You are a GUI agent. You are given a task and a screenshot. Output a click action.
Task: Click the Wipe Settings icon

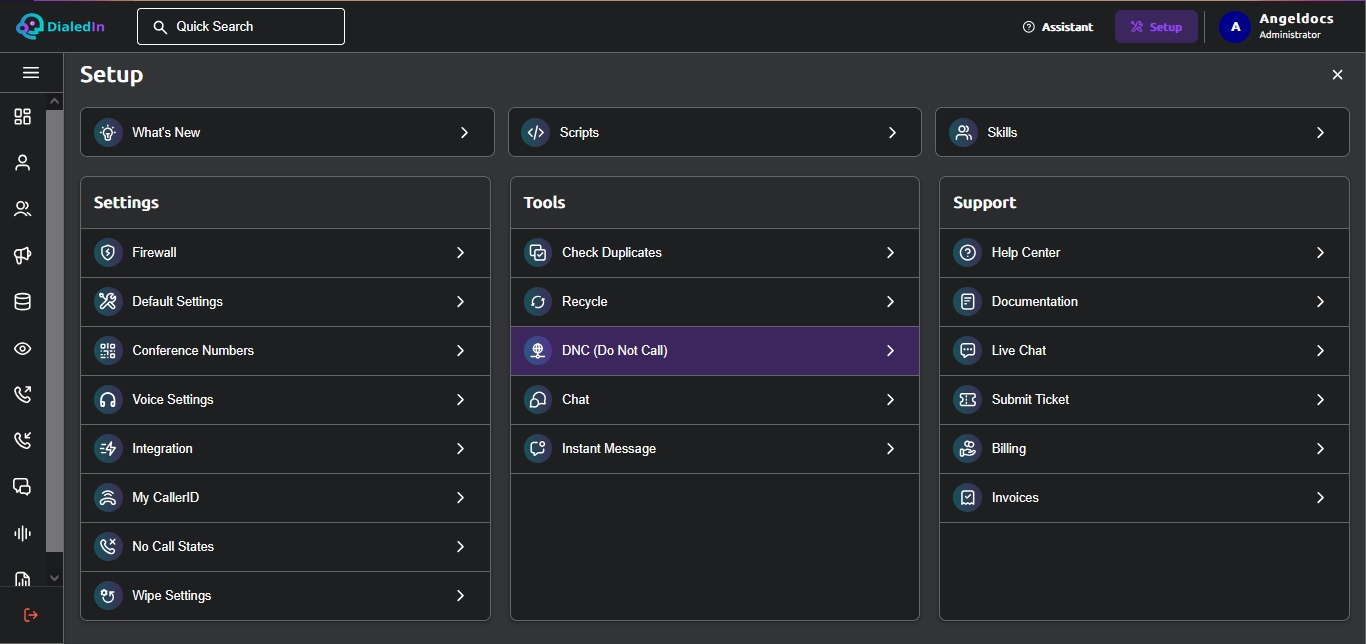pyautogui.click(x=108, y=596)
